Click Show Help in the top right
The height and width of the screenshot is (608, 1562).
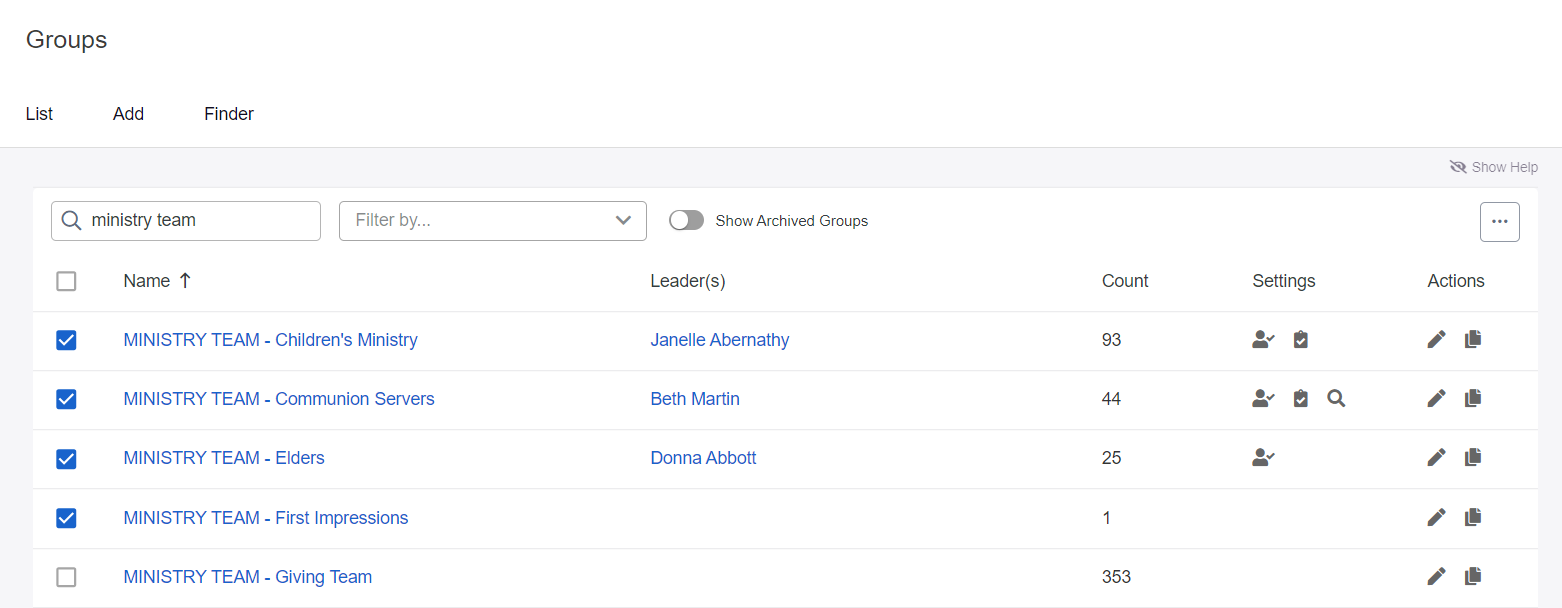1494,166
